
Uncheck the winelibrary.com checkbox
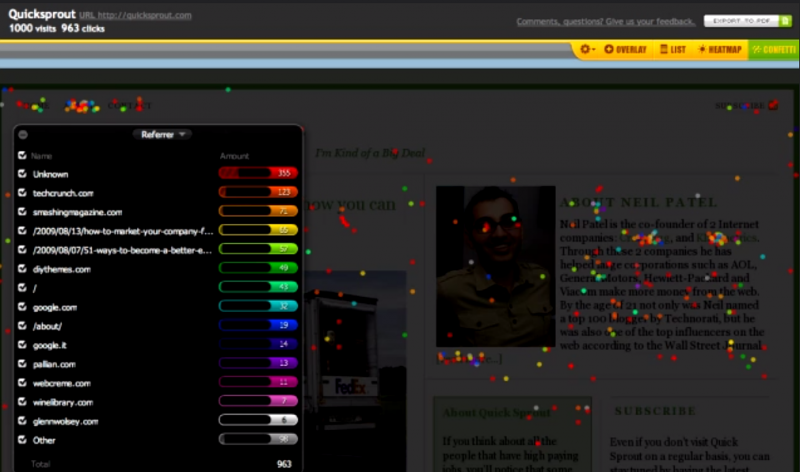pos(22,402)
